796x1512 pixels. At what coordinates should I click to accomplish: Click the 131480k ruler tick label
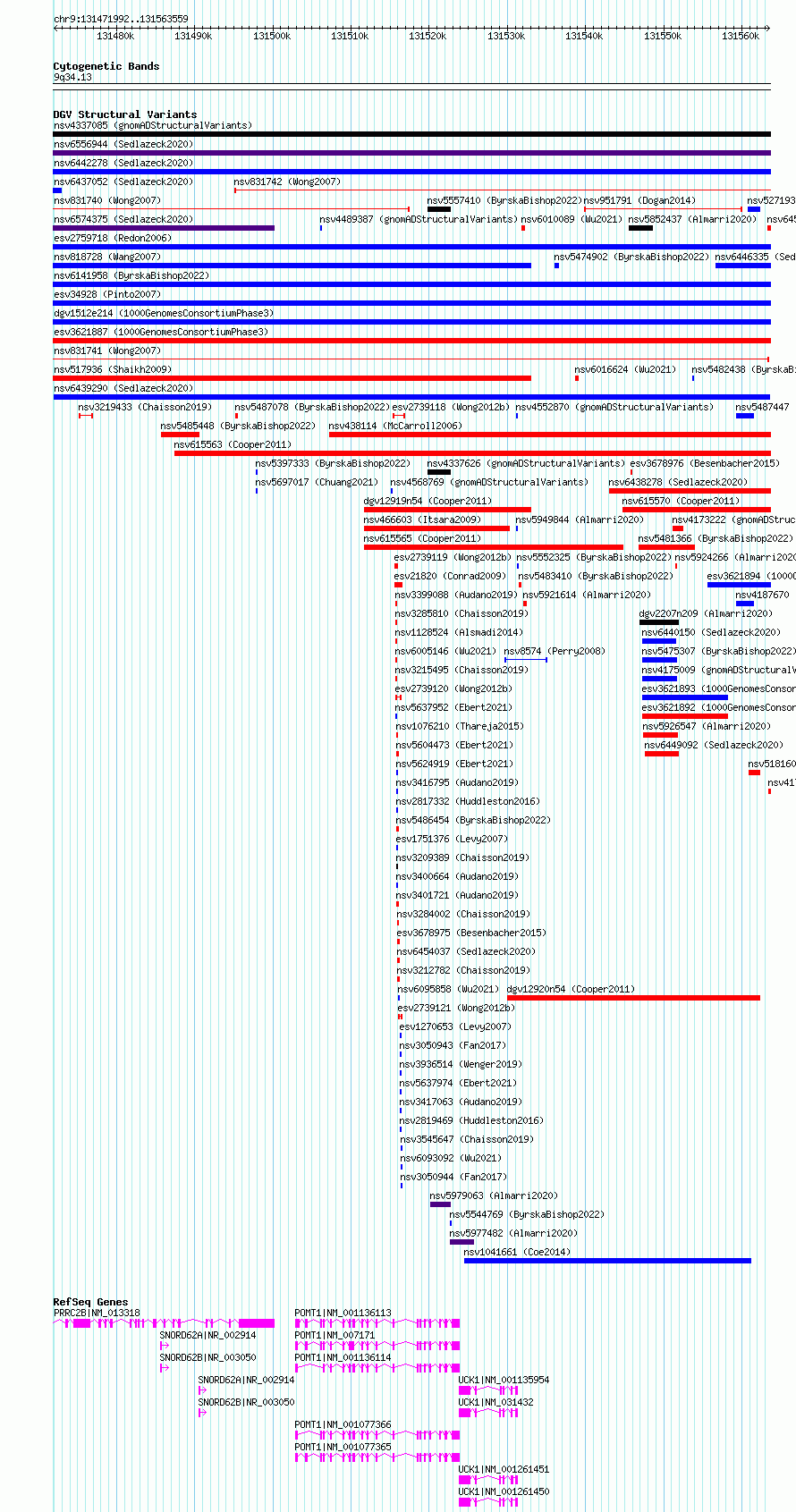pyautogui.click(x=115, y=36)
